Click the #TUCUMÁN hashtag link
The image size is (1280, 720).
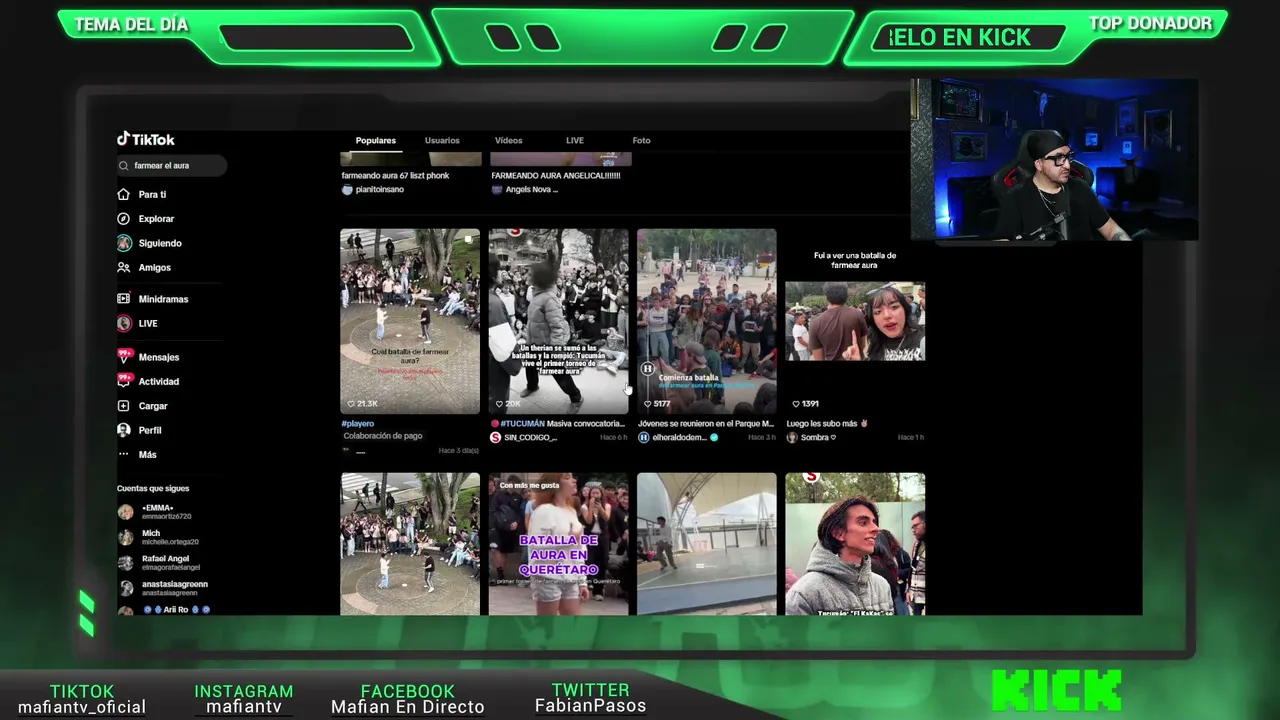(521, 424)
